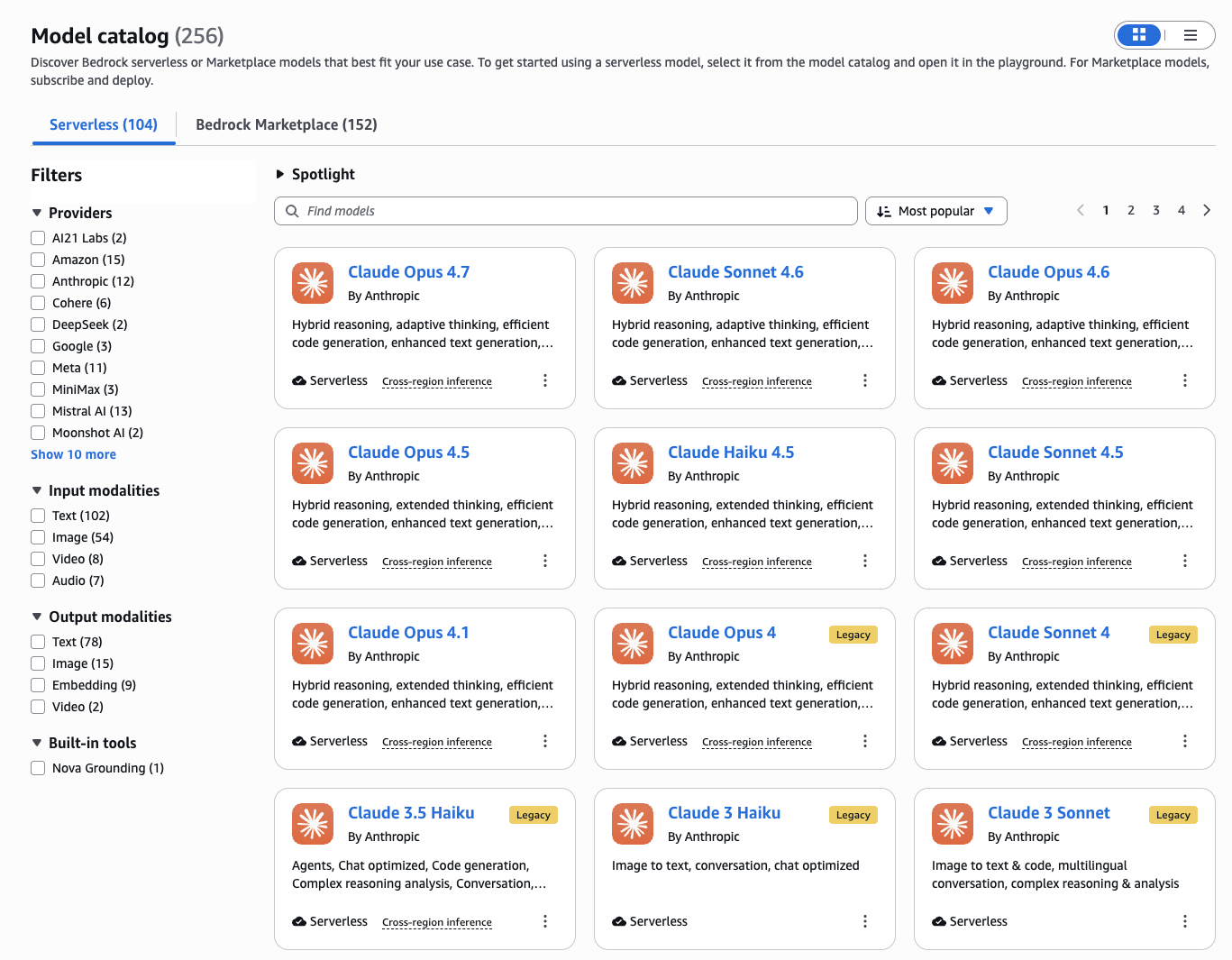Screen dimensions: 1232x960
Task: Go to page 2 of results
Action: tap(1131, 210)
